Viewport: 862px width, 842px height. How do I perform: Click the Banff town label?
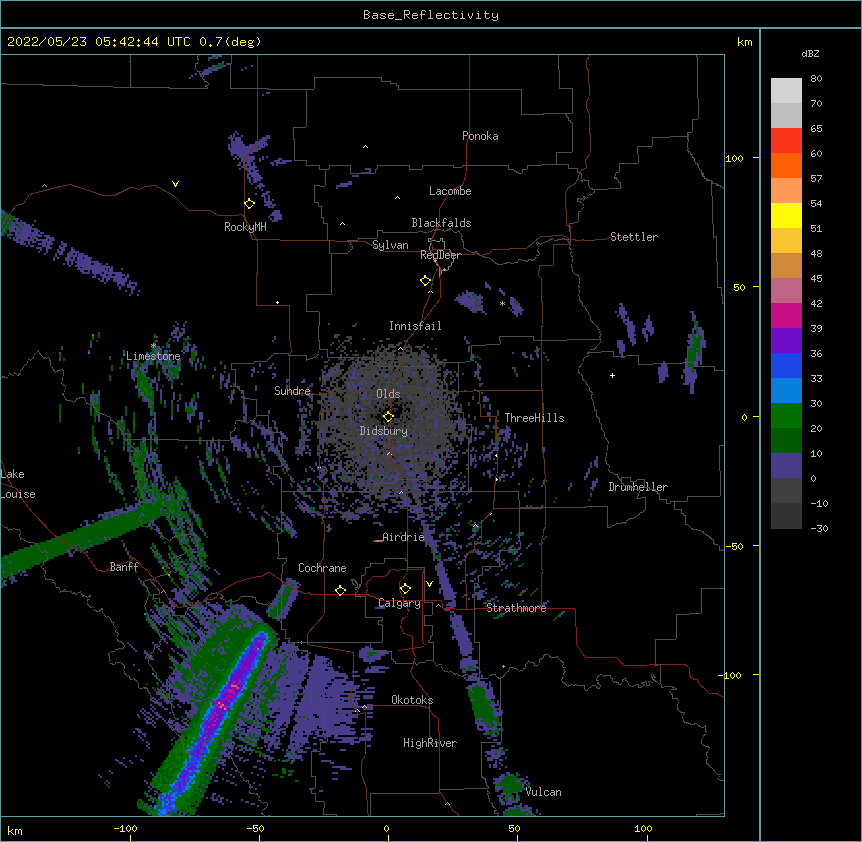(x=124, y=567)
